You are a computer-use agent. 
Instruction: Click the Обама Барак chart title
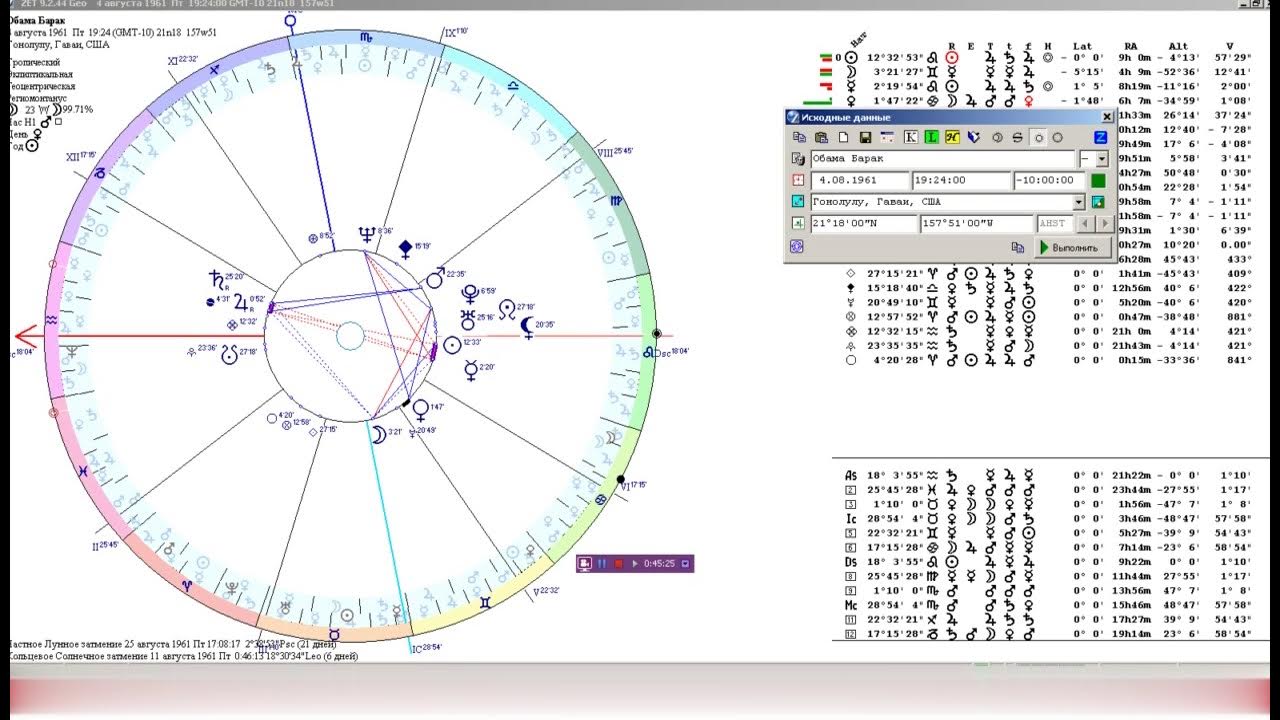36,21
